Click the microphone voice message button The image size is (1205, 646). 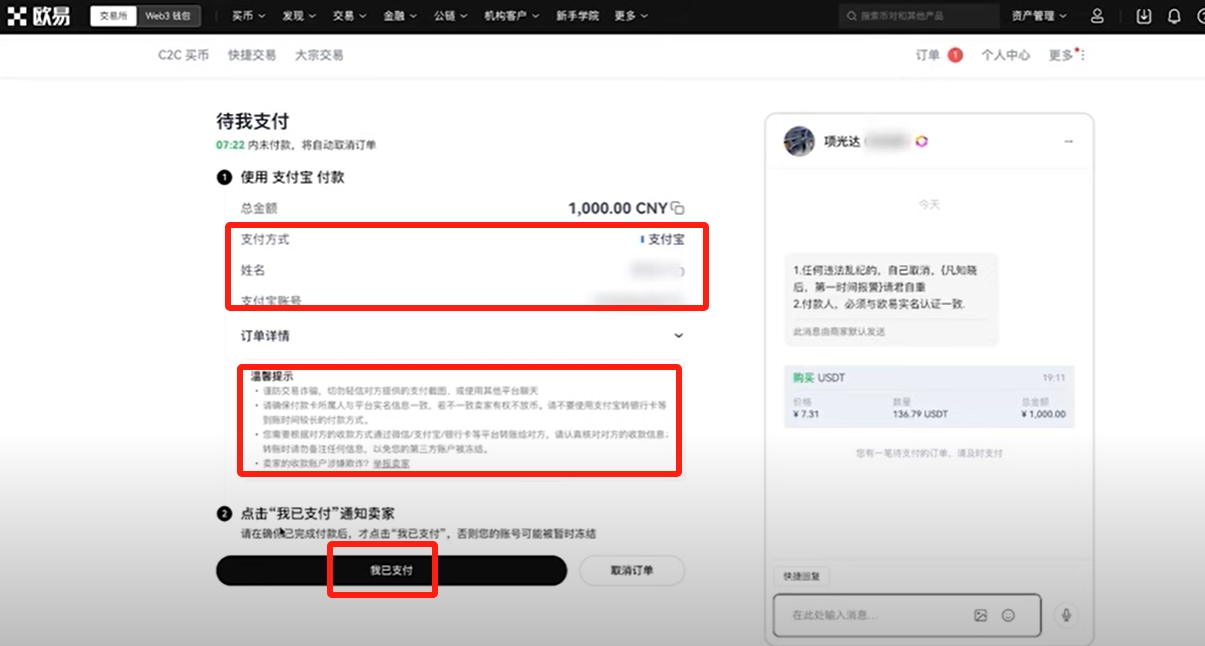[x=1066, y=615]
